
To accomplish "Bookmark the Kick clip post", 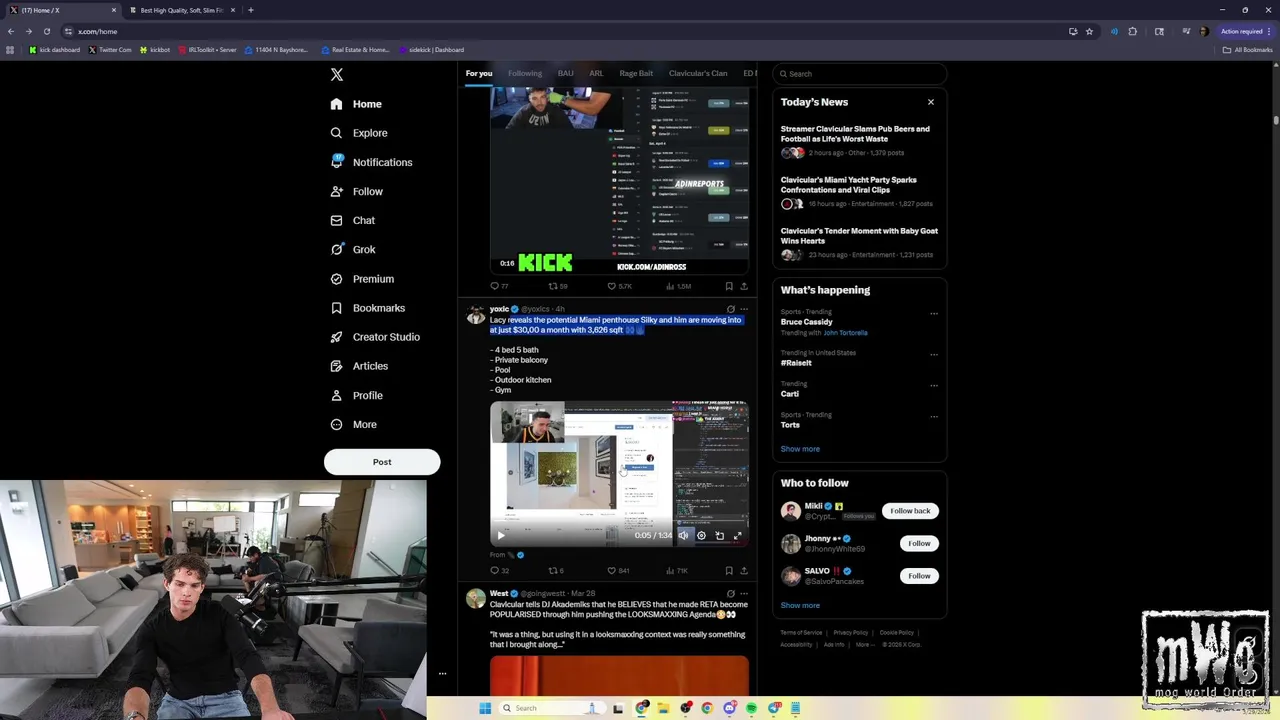I will (x=729, y=287).
